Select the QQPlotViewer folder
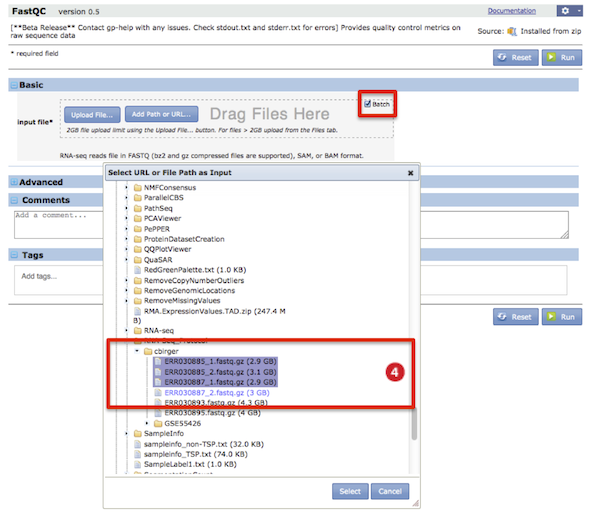Image resolution: width=600 pixels, height=512 pixels. [169, 251]
